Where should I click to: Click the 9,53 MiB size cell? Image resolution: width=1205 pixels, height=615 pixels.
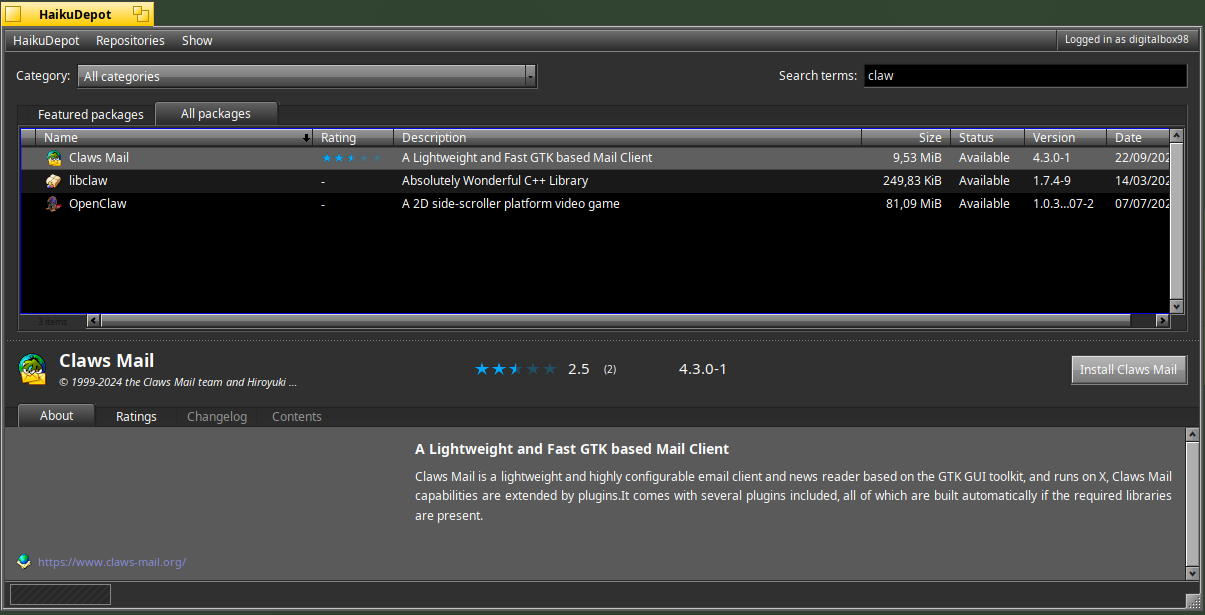(x=918, y=158)
